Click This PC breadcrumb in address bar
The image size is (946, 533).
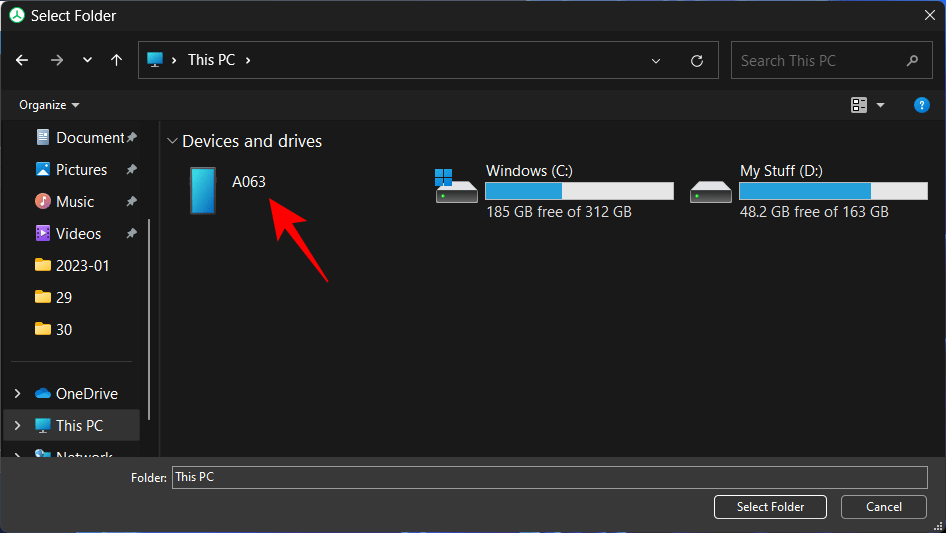point(211,60)
